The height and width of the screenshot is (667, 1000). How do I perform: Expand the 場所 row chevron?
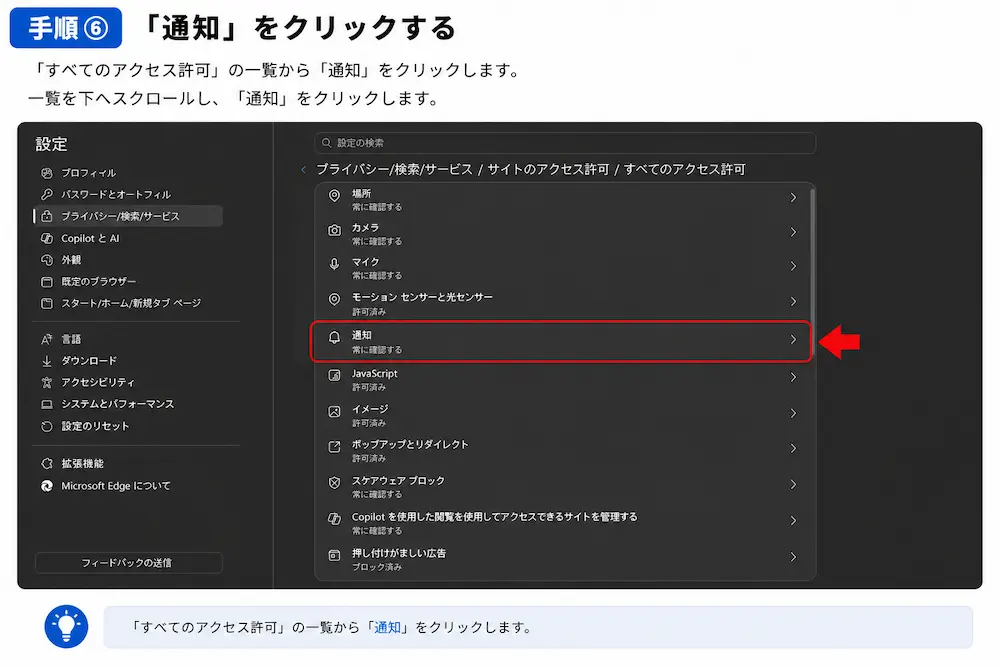point(793,198)
